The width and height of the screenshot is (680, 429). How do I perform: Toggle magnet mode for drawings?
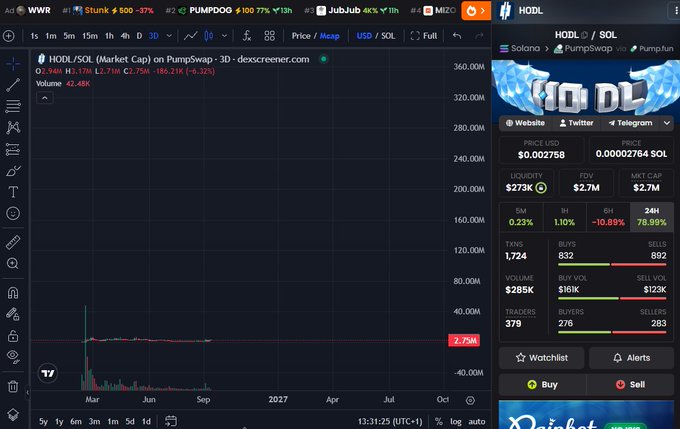[x=13, y=293]
